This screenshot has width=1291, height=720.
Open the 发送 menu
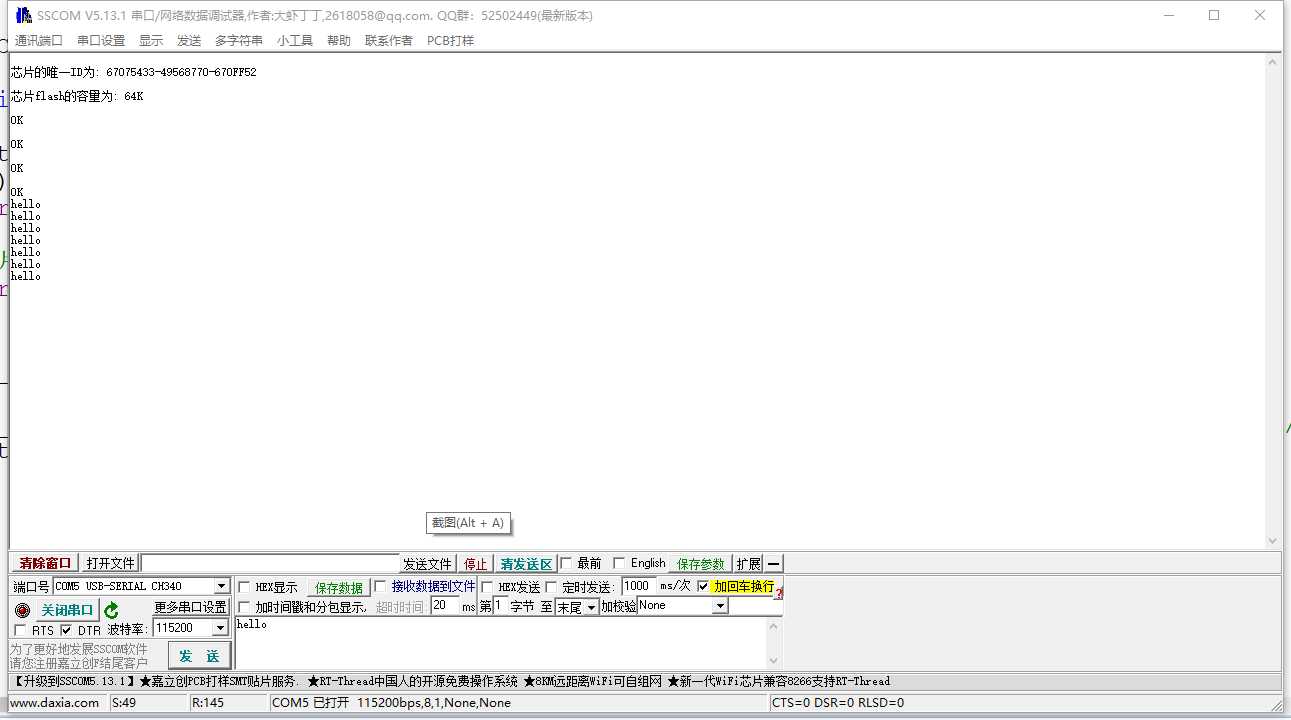[x=189, y=41]
